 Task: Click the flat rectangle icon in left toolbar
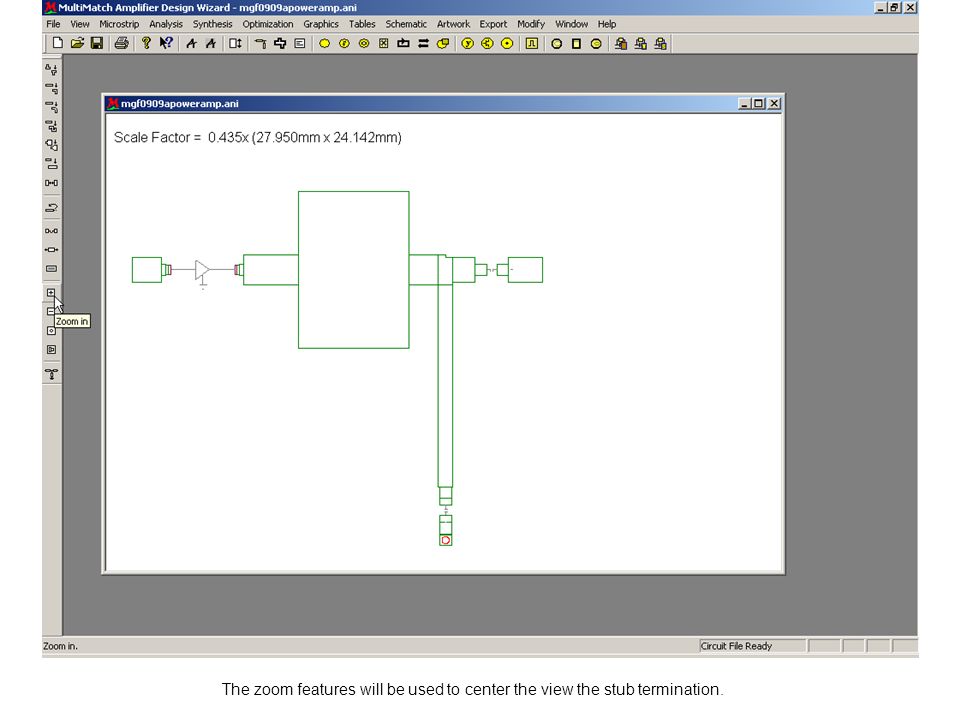click(x=51, y=269)
